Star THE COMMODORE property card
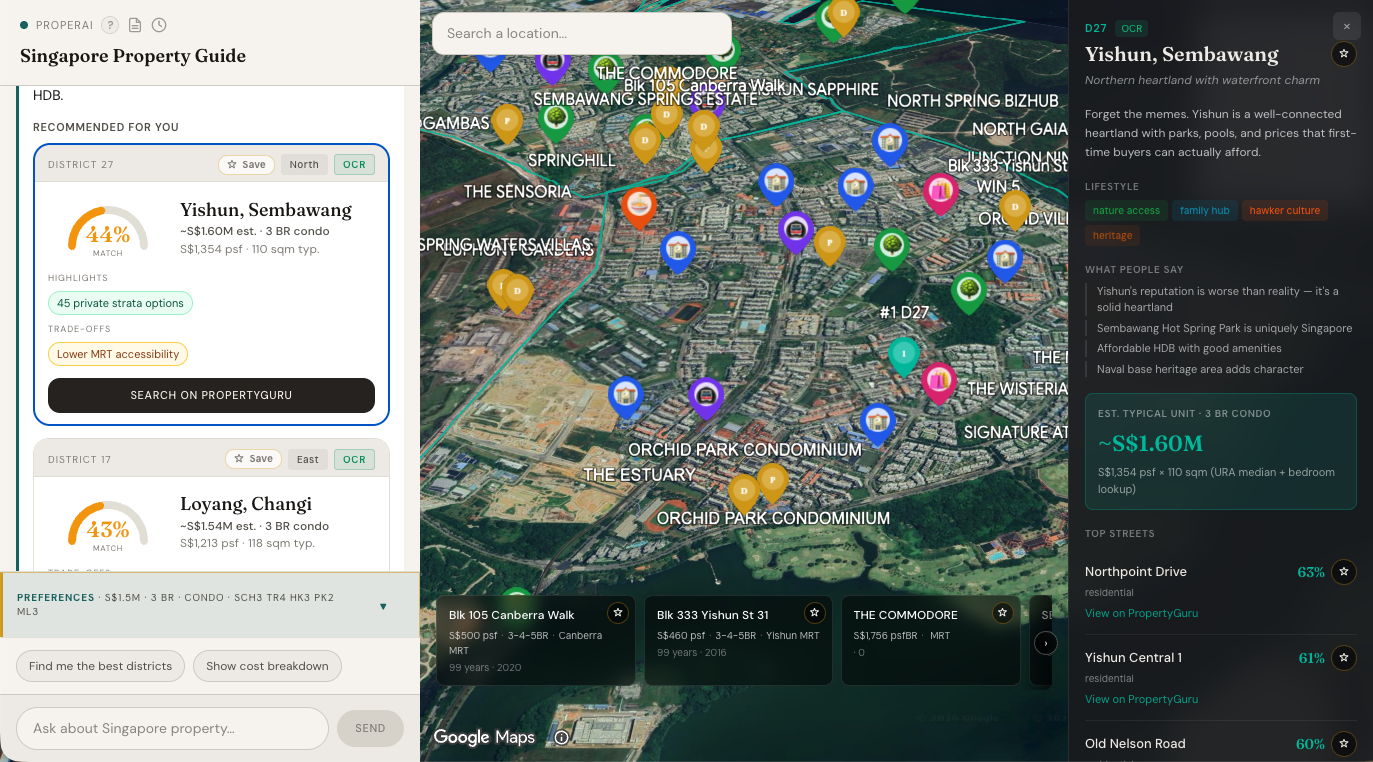This screenshot has height=762, width=1373. click(x=1002, y=613)
